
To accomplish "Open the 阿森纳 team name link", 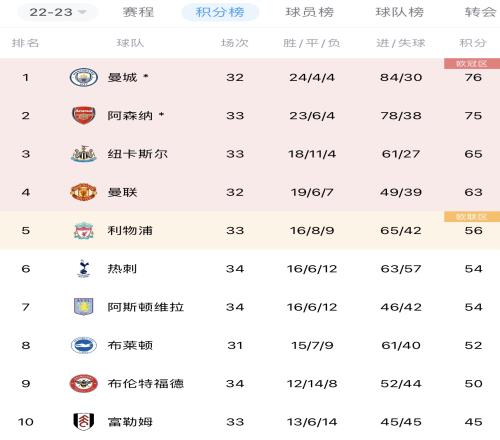I will click(x=130, y=116).
